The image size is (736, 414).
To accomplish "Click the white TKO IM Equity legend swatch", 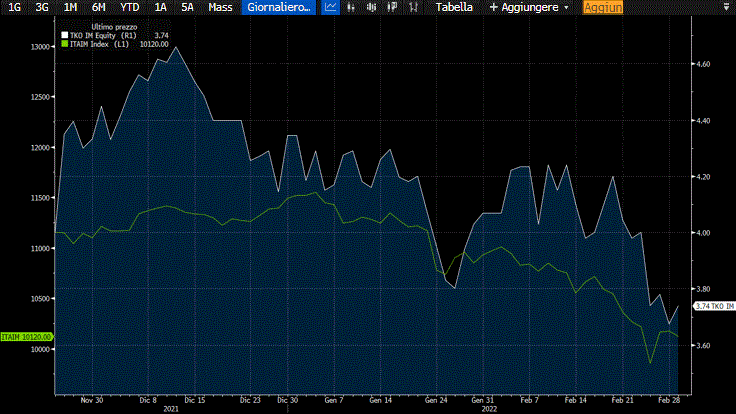I will 65,35.
